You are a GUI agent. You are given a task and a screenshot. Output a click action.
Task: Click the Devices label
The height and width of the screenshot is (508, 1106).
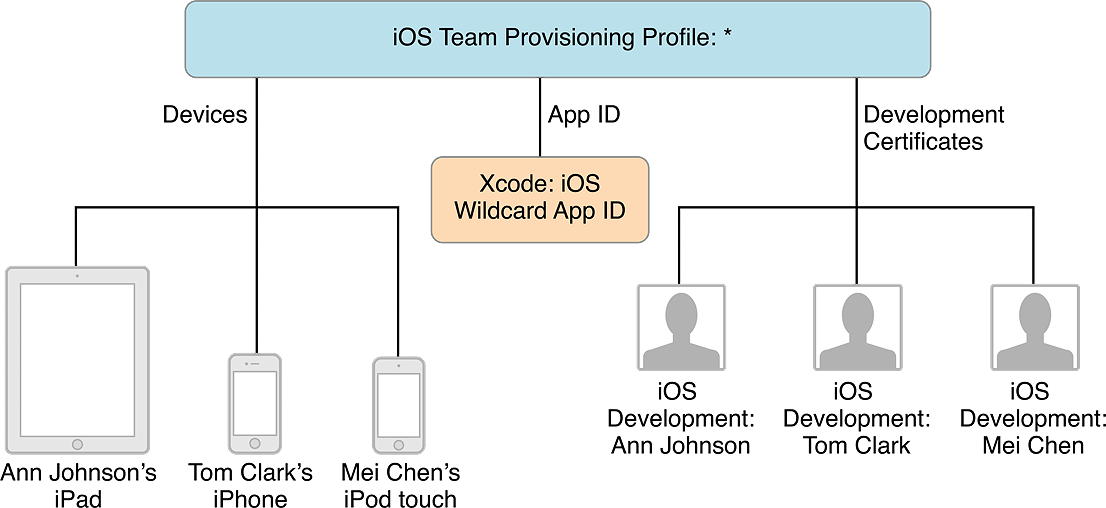[x=205, y=114]
